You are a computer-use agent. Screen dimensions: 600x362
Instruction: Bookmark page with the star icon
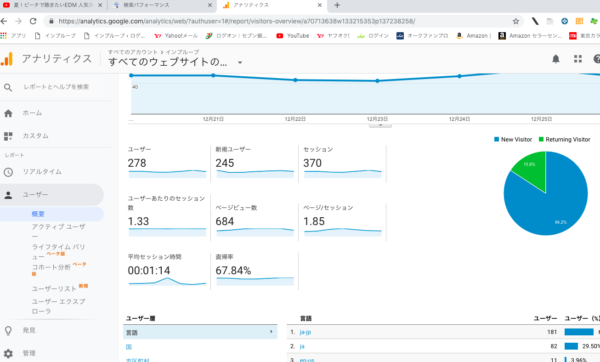pos(516,21)
